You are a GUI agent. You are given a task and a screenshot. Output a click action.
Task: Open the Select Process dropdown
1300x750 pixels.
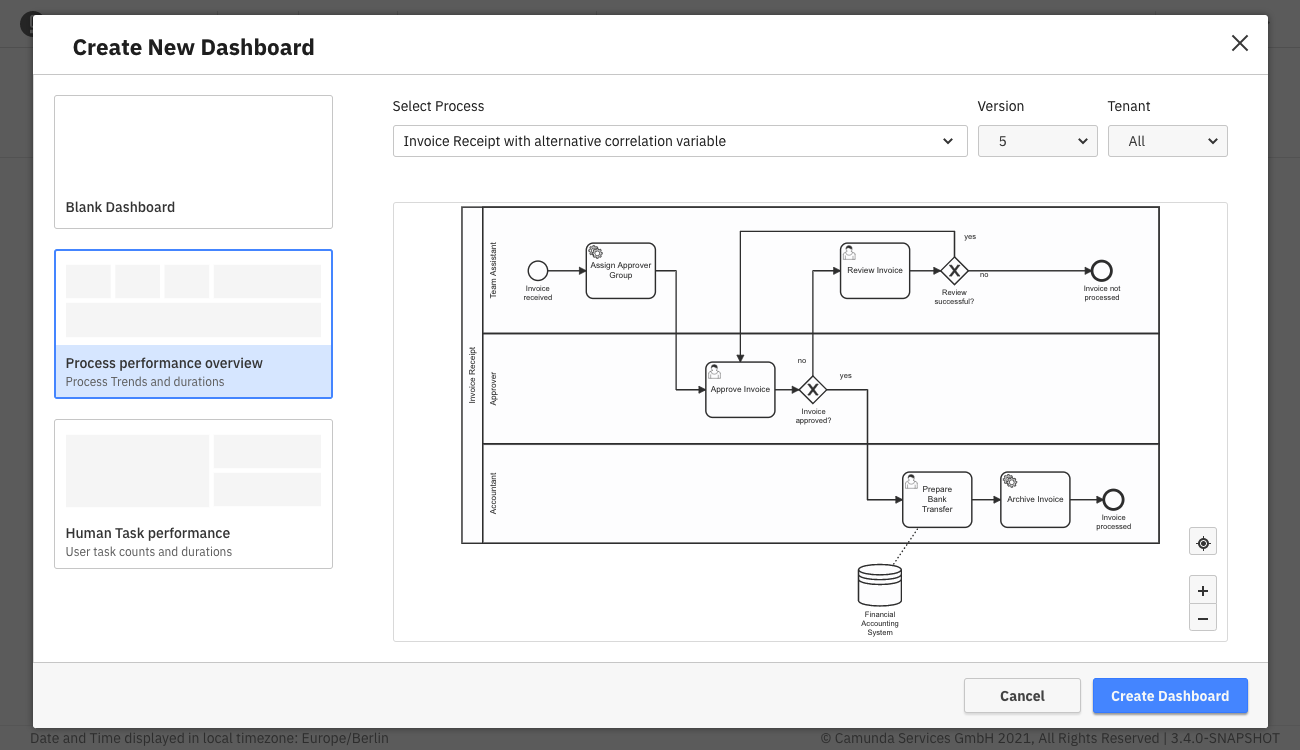[679, 141]
